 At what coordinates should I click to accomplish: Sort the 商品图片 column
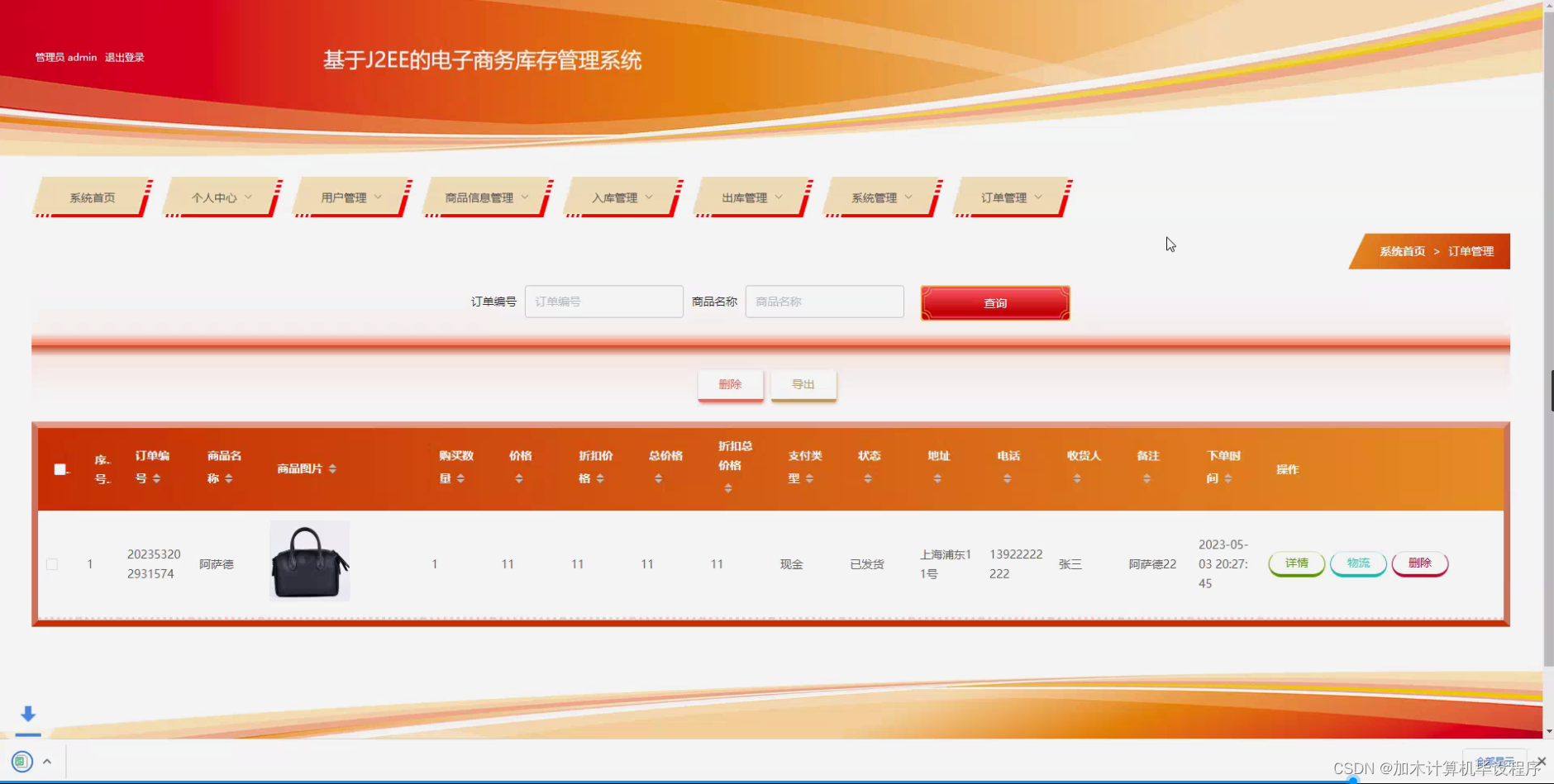click(331, 468)
